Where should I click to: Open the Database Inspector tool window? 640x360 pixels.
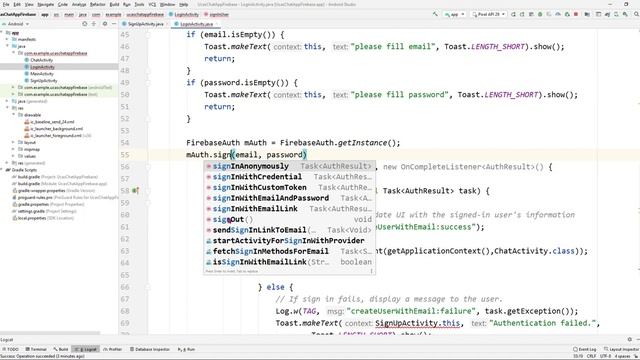(x=150, y=349)
